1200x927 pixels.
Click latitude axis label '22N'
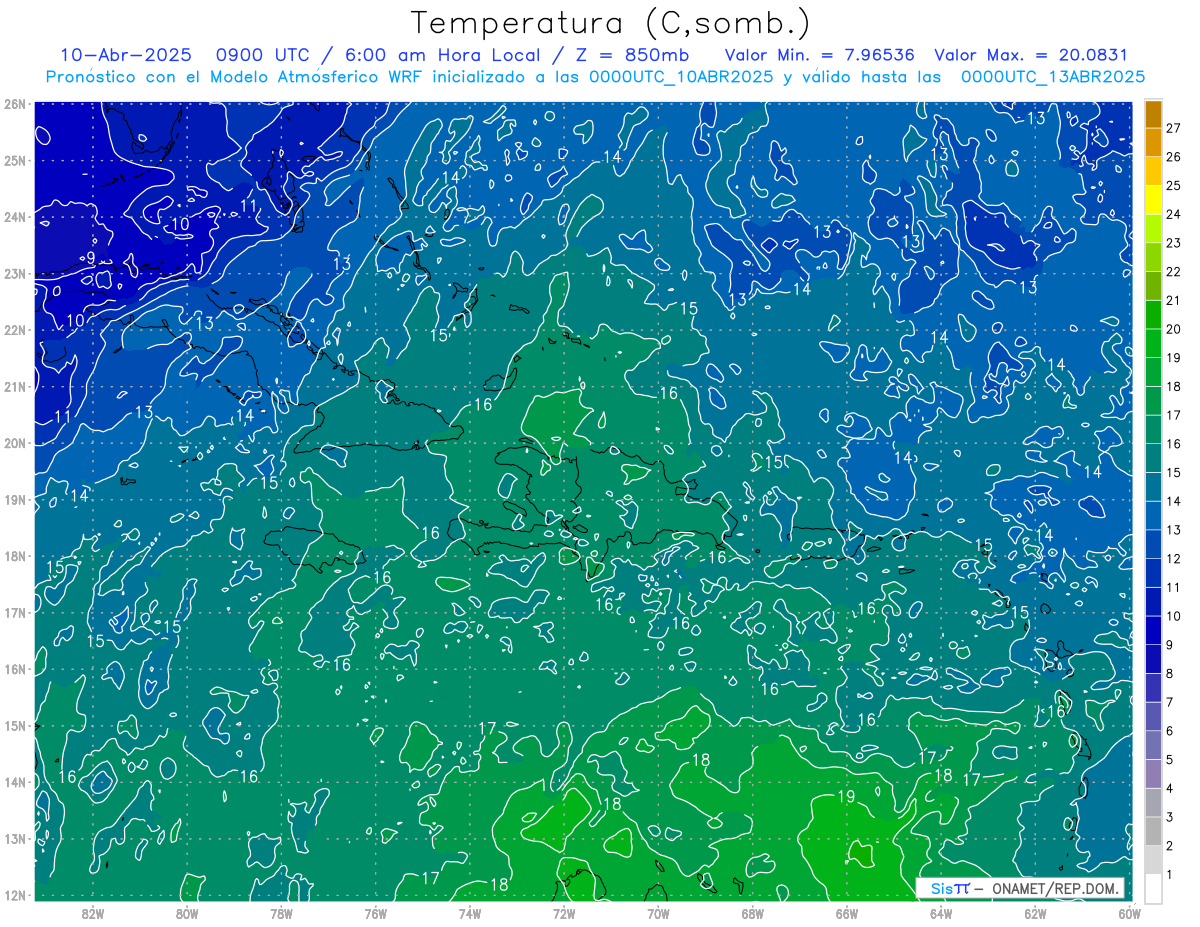point(14,330)
